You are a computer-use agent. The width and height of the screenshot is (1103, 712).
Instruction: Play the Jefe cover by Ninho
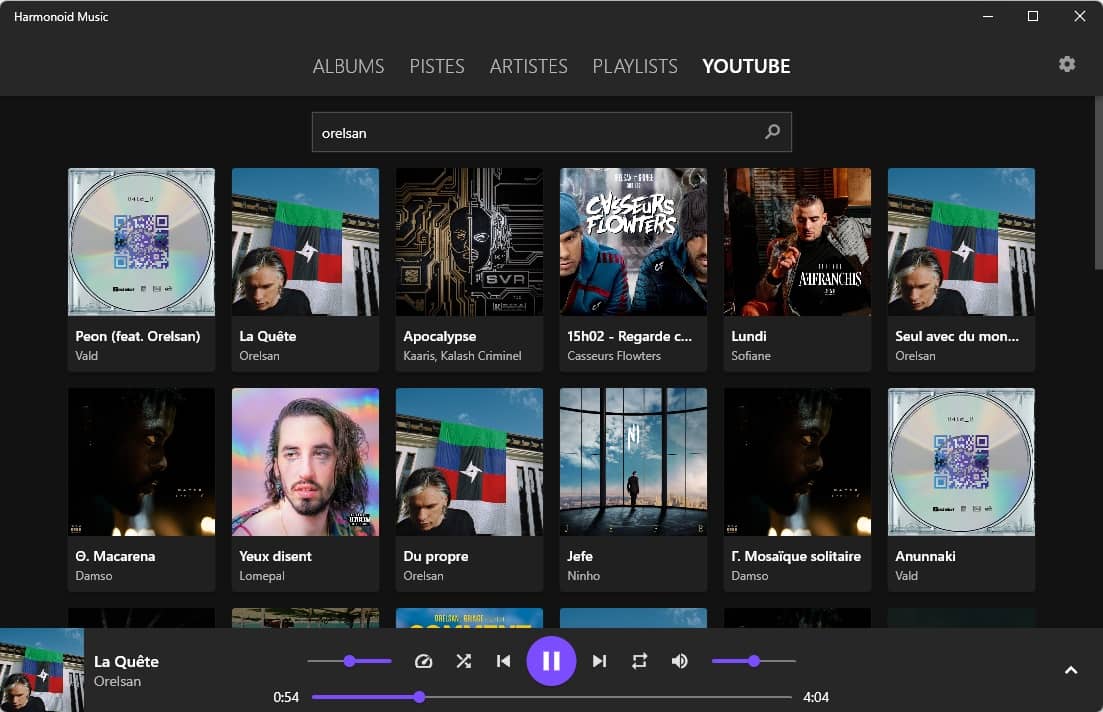tap(633, 462)
